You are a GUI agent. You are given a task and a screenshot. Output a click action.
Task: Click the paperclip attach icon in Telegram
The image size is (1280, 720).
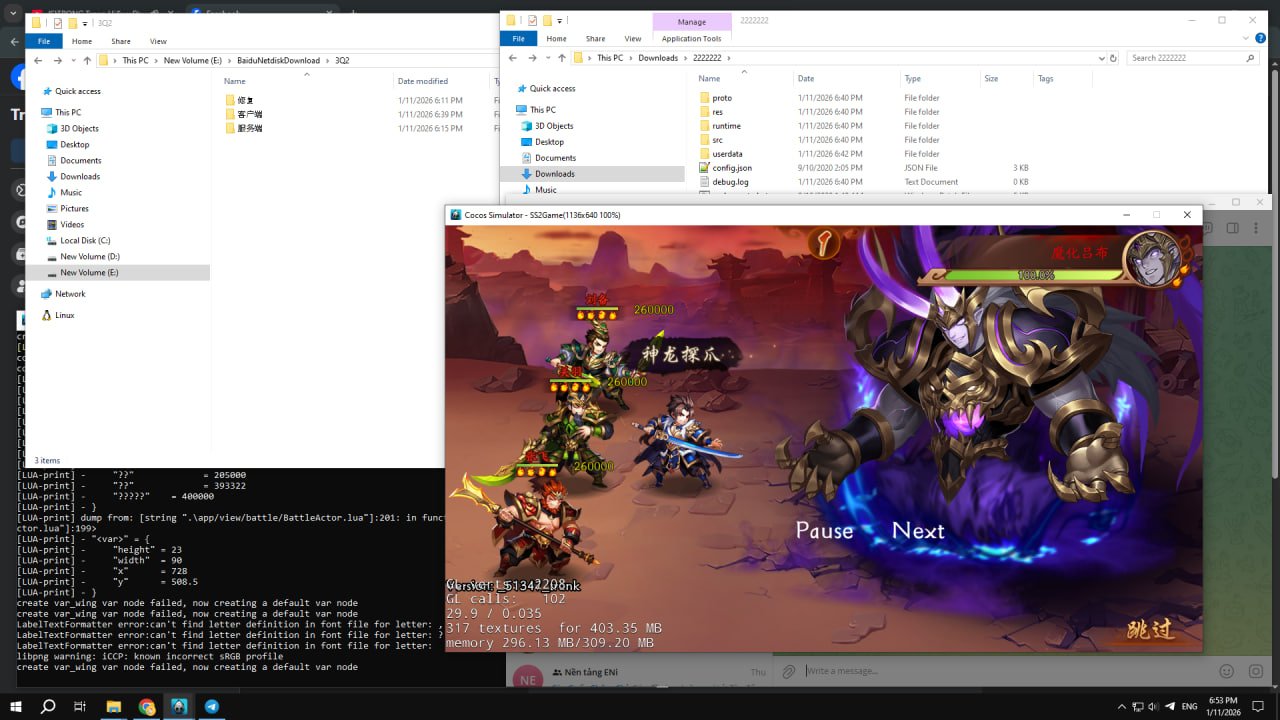coord(789,671)
